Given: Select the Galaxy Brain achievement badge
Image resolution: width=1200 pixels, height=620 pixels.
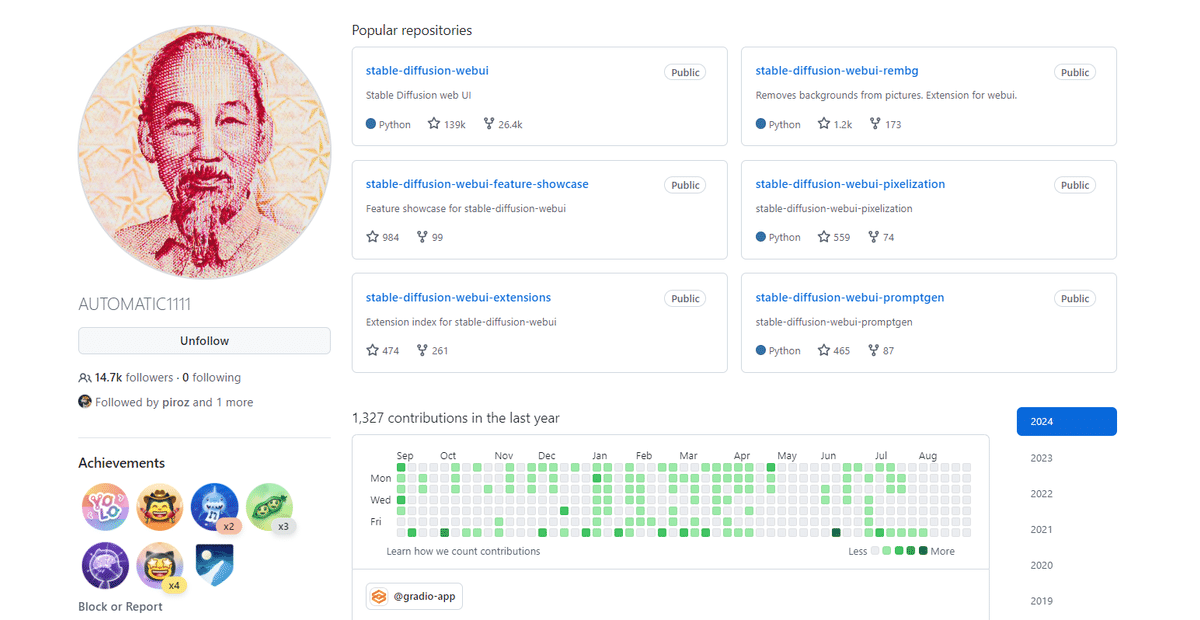Looking at the screenshot, I should (105, 565).
